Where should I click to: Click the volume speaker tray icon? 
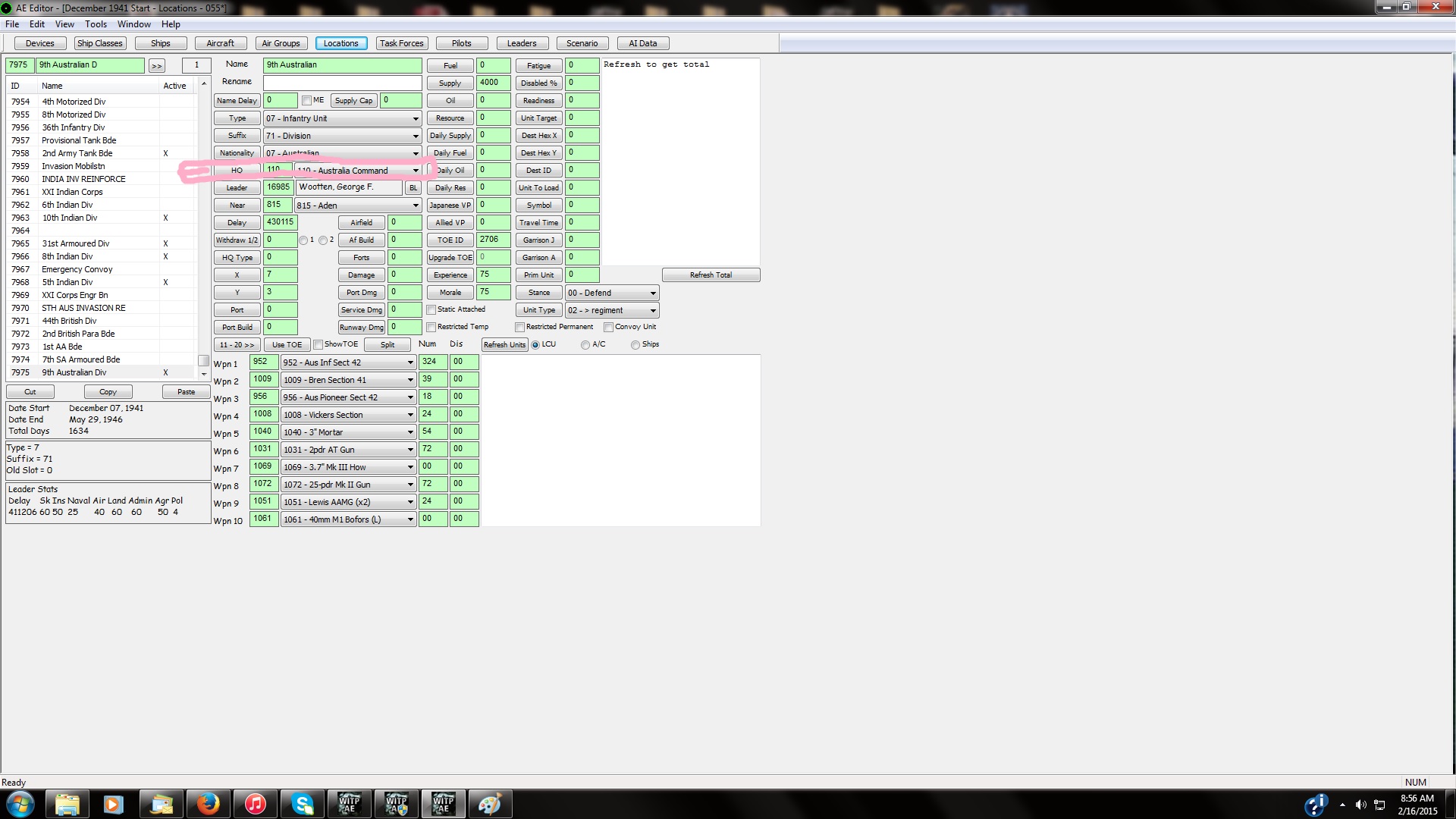(1360, 805)
